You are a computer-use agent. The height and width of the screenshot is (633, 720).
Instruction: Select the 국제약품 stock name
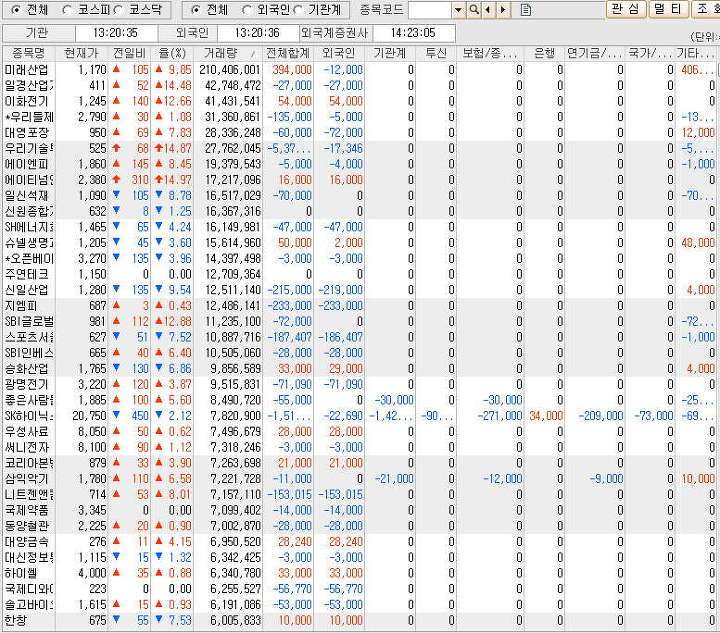[x=27, y=510]
